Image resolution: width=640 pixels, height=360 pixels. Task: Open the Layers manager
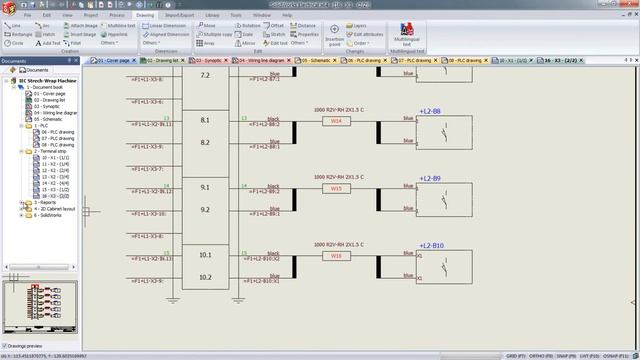tap(356, 25)
